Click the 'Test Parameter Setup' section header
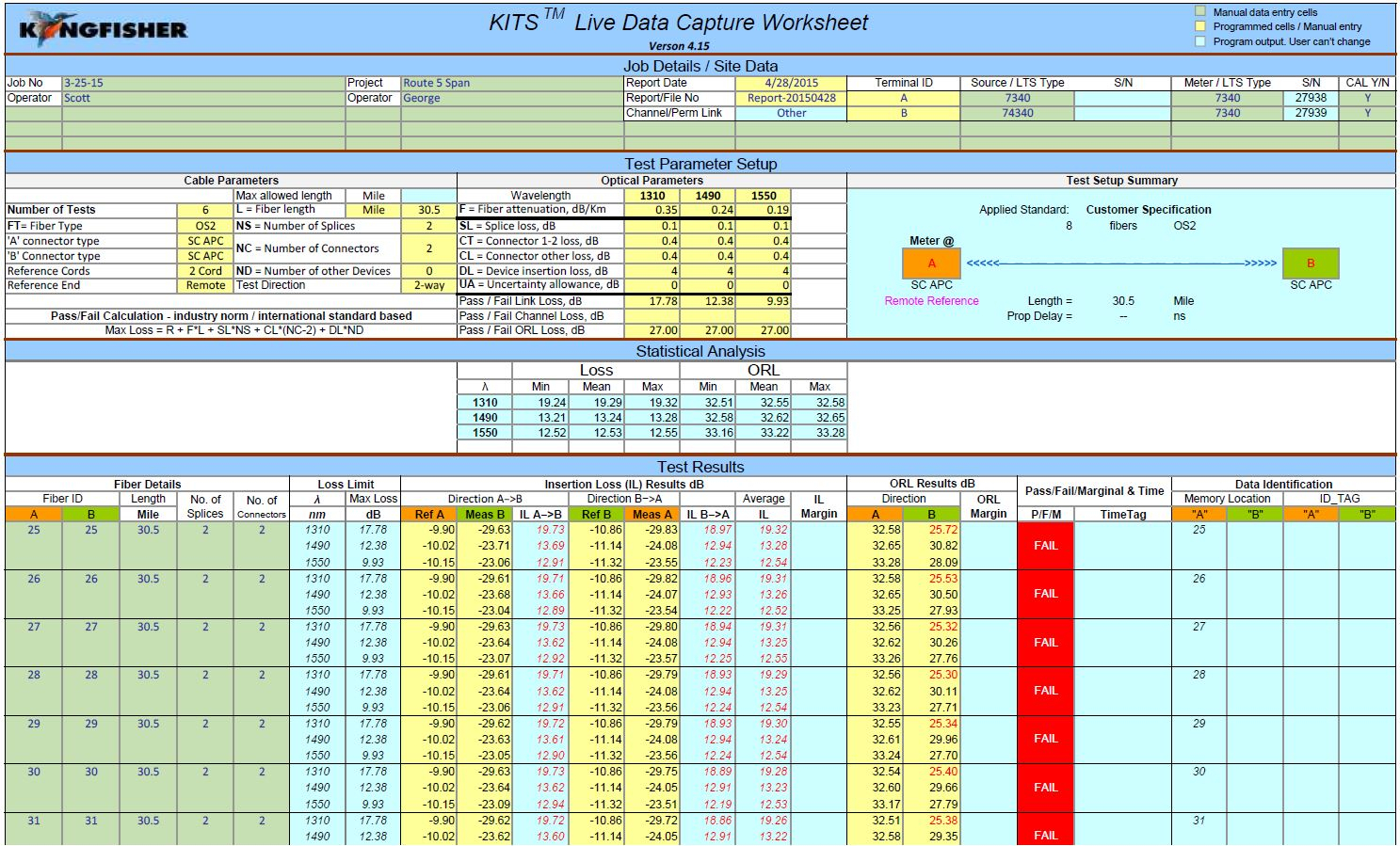The height and width of the screenshot is (846, 1400). [700, 164]
